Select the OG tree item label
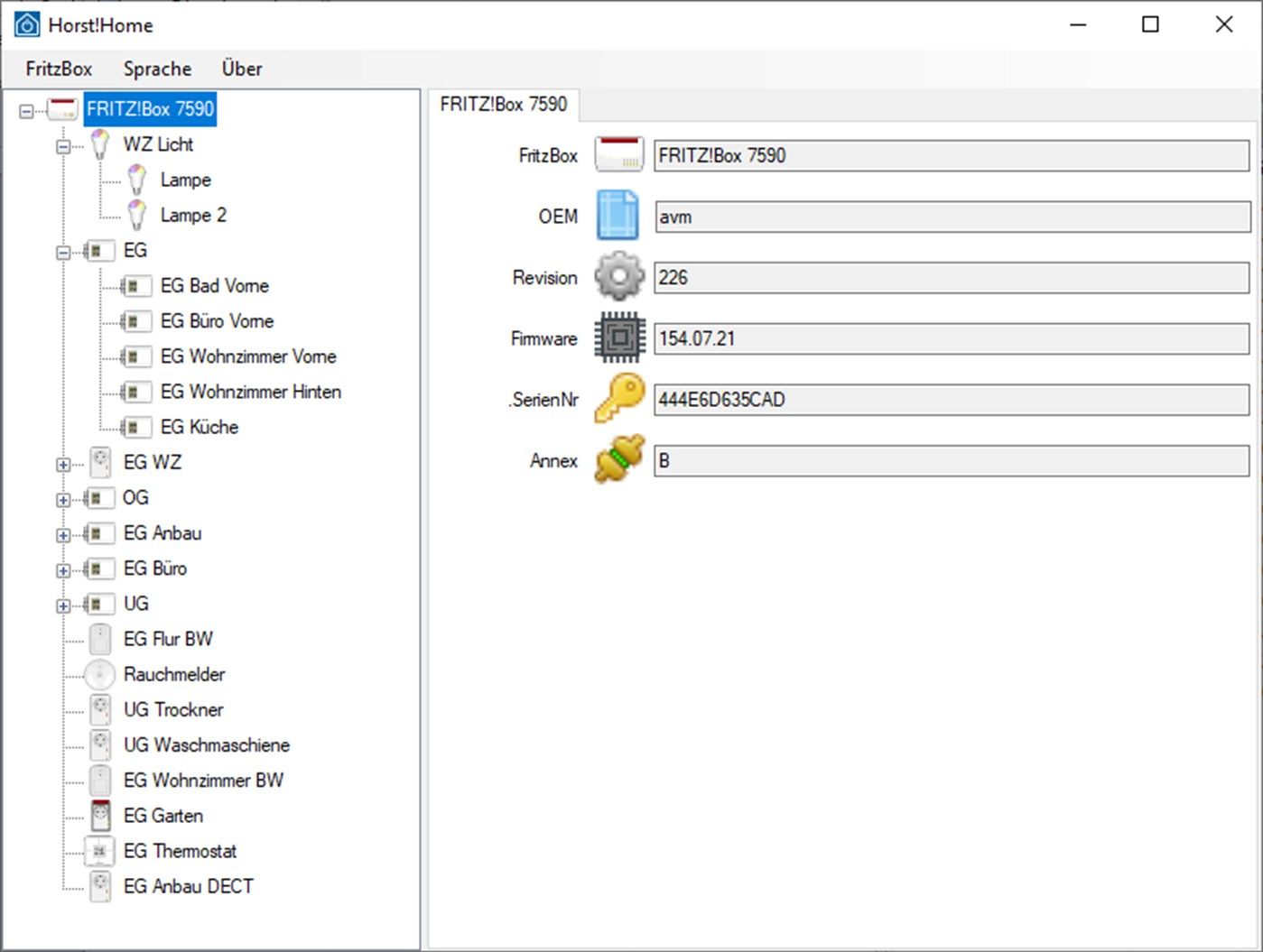This screenshot has width=1263, height=952. (x=135, y=497)
